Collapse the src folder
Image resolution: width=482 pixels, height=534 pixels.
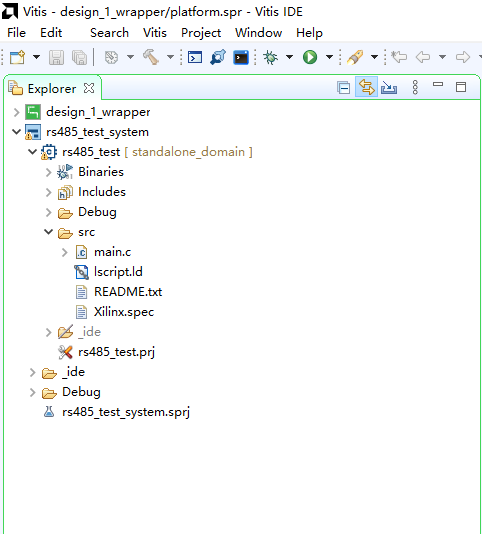(x=48, y=232)
